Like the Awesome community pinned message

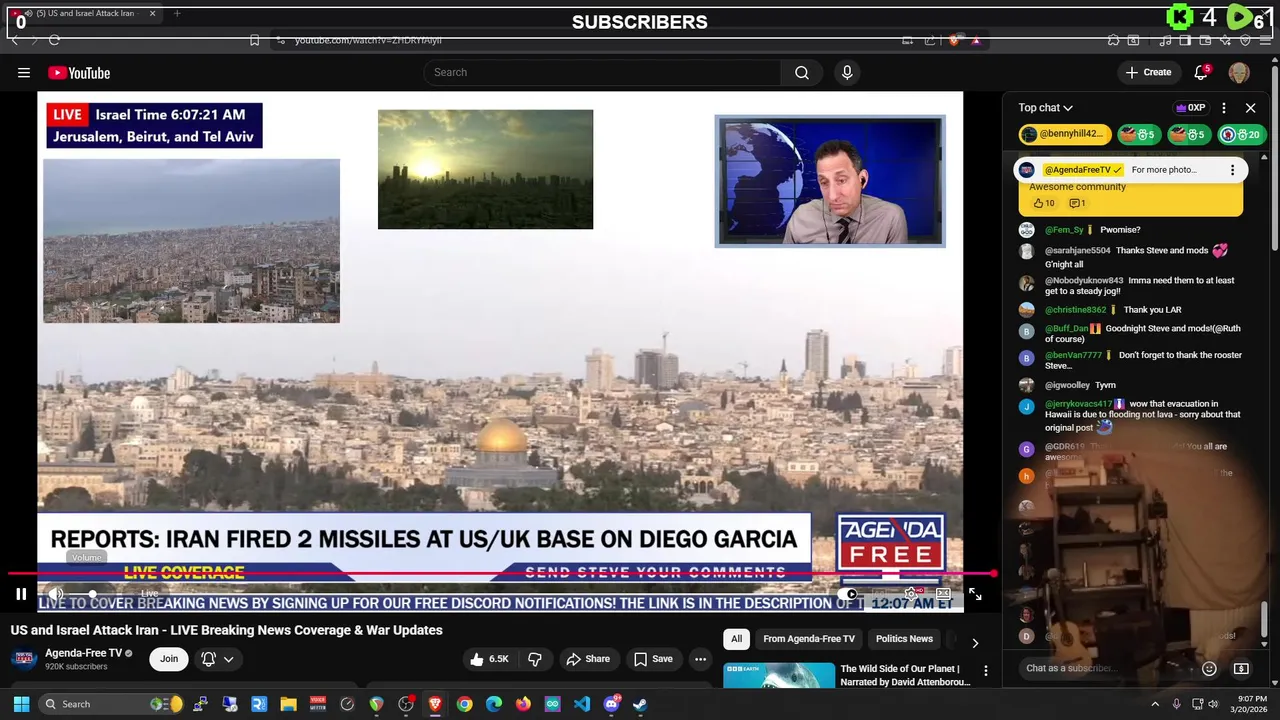1043,203
